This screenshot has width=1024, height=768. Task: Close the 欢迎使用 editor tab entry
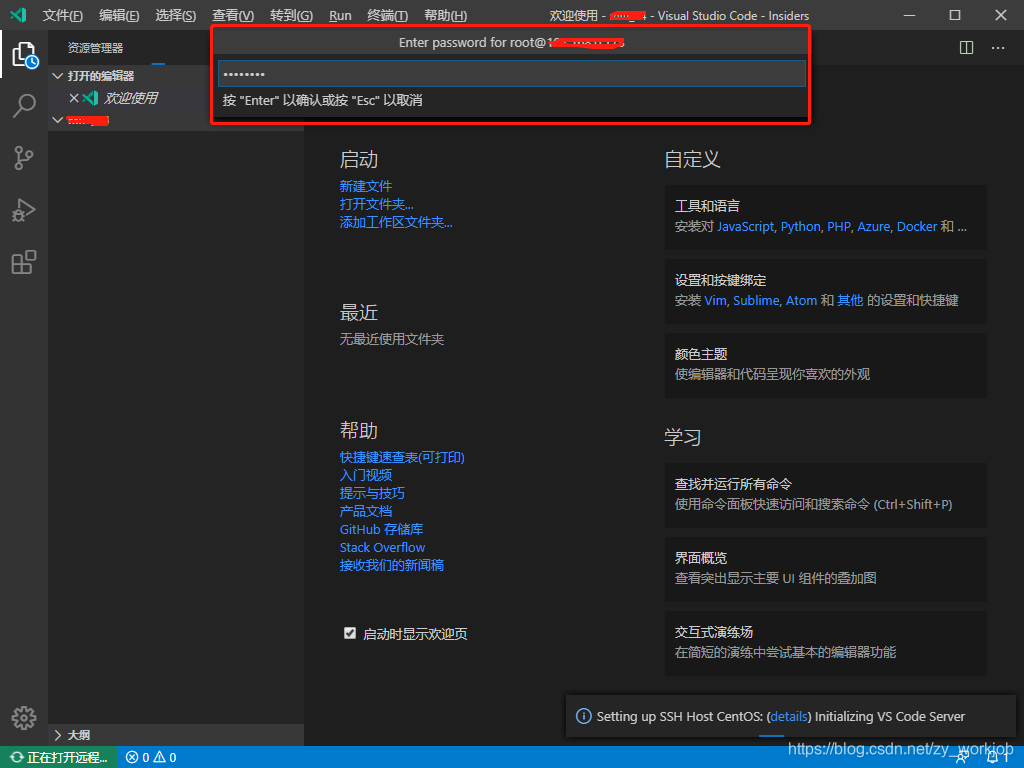pos(74,98)
